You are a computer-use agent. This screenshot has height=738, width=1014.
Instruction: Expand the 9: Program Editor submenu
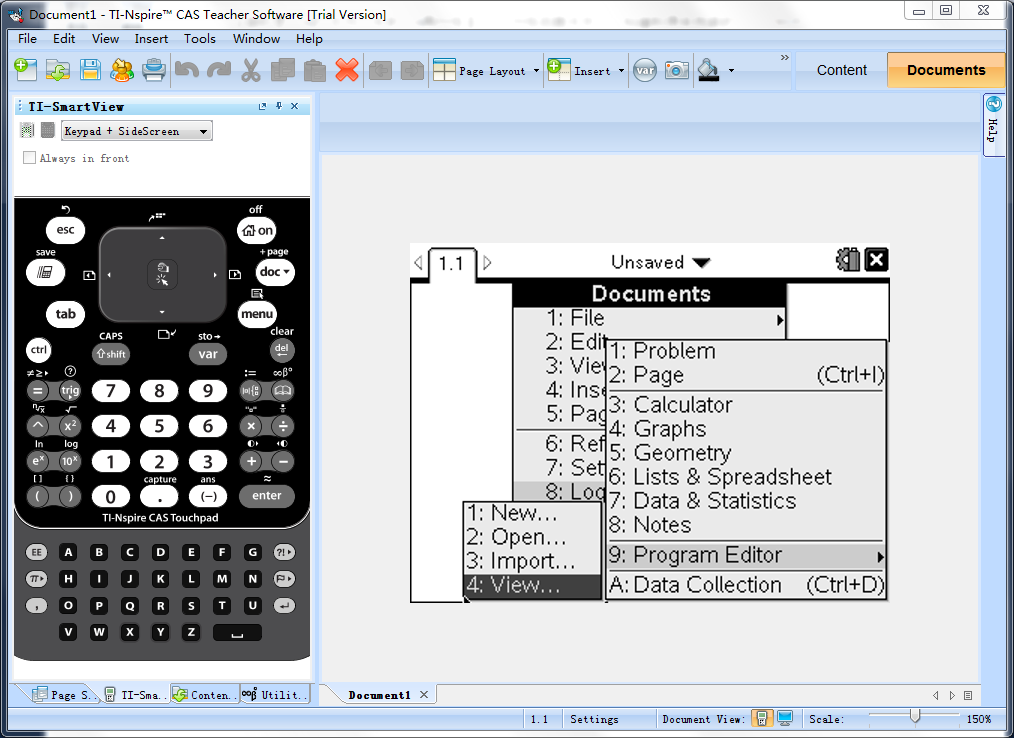[746, 555]
